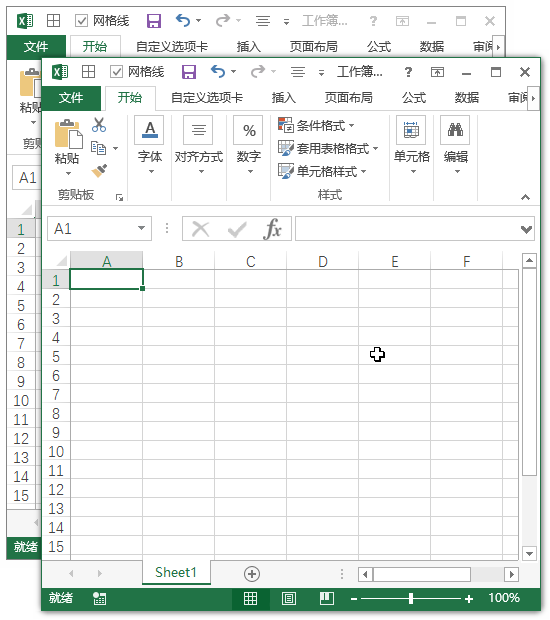The image size is (550, 620).
Task: Open the 粘贴 paste dropdown arrow
Action: pos(68,174)
